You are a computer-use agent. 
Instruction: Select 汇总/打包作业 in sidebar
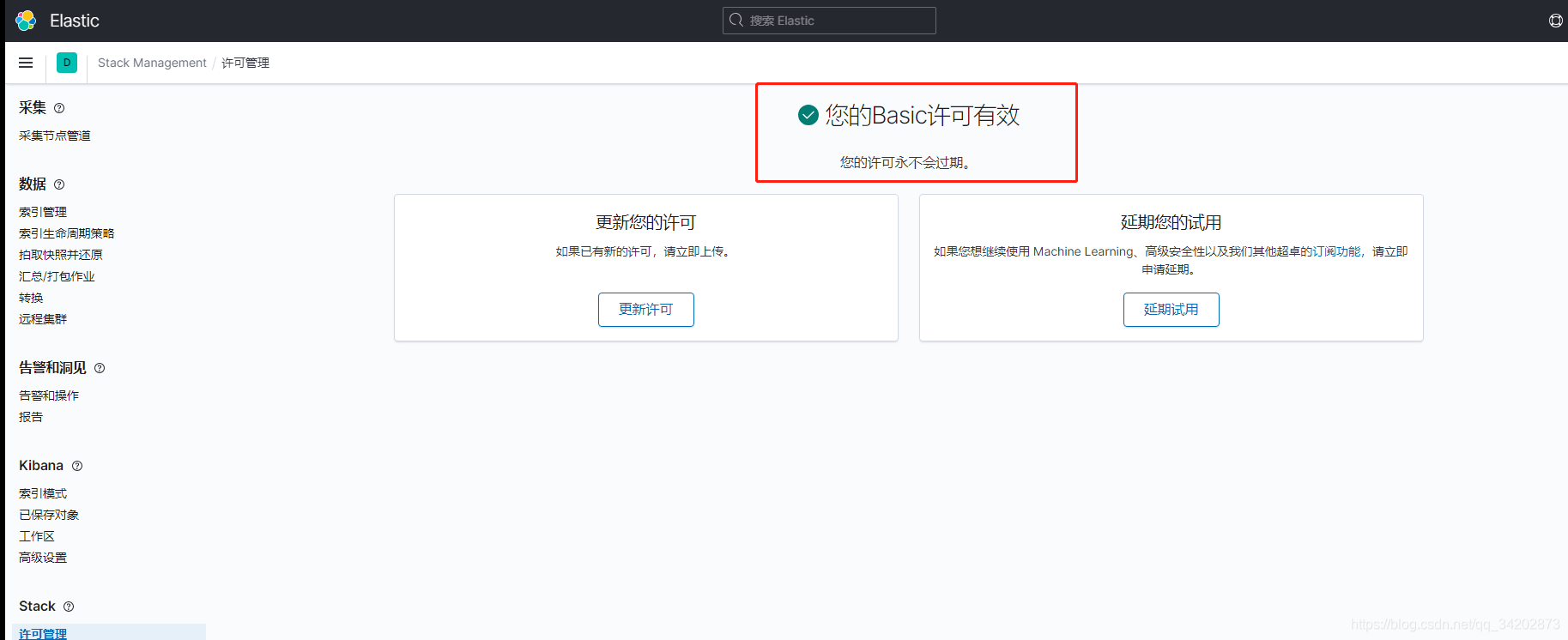coord(57,276)
